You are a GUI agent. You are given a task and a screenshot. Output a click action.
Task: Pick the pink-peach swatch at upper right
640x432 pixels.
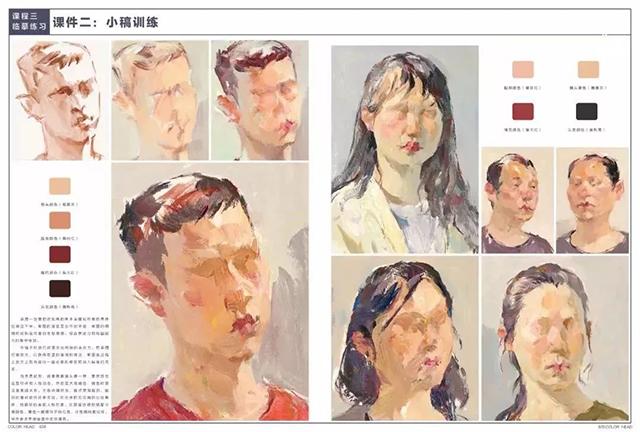[x=523, y=69]
